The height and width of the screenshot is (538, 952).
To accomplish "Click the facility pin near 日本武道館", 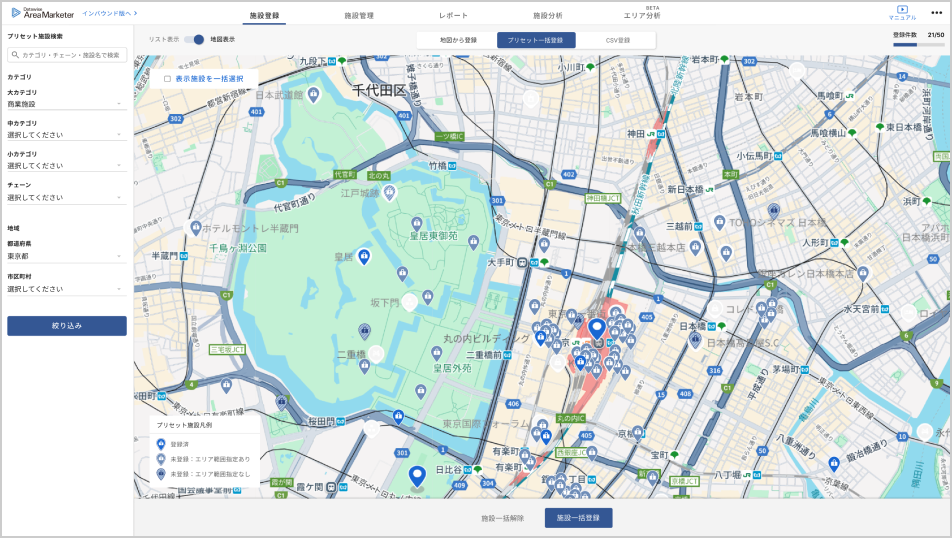I will (x=313, y=94).
